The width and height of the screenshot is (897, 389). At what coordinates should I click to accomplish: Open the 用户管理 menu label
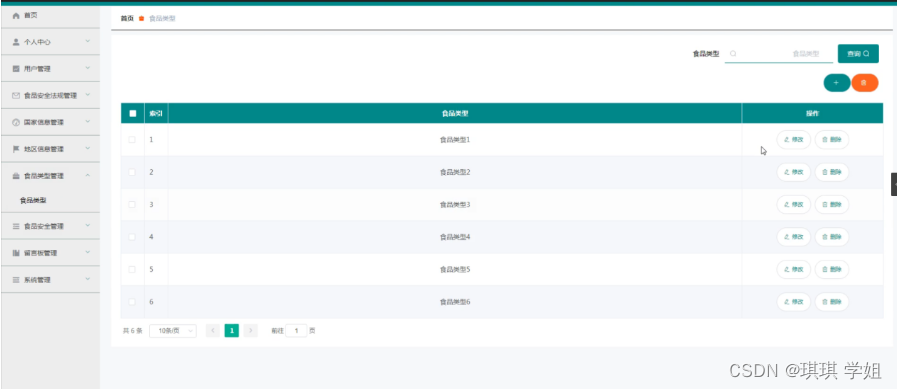37,69
